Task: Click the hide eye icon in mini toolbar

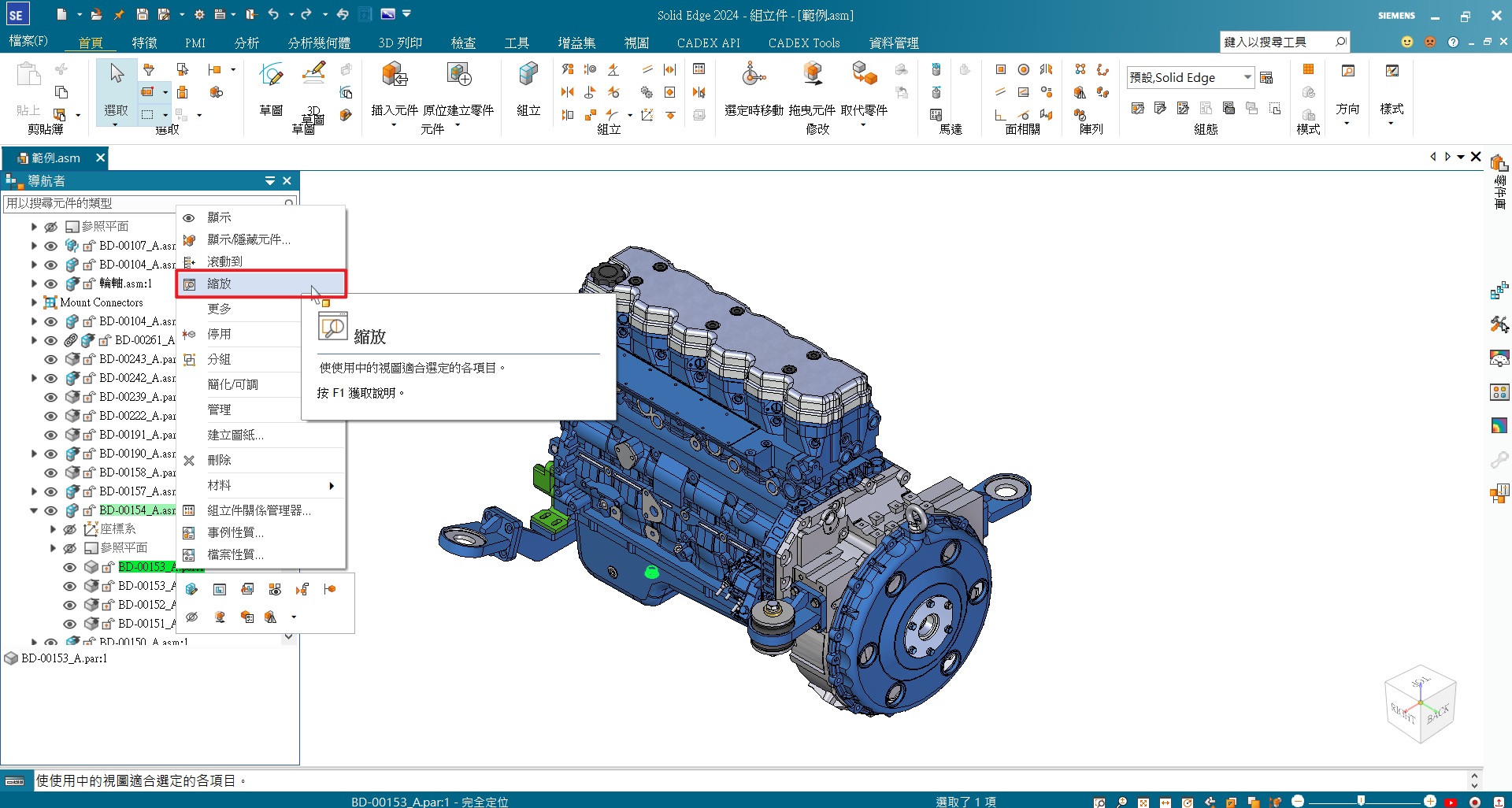Action: click(191, 617)
